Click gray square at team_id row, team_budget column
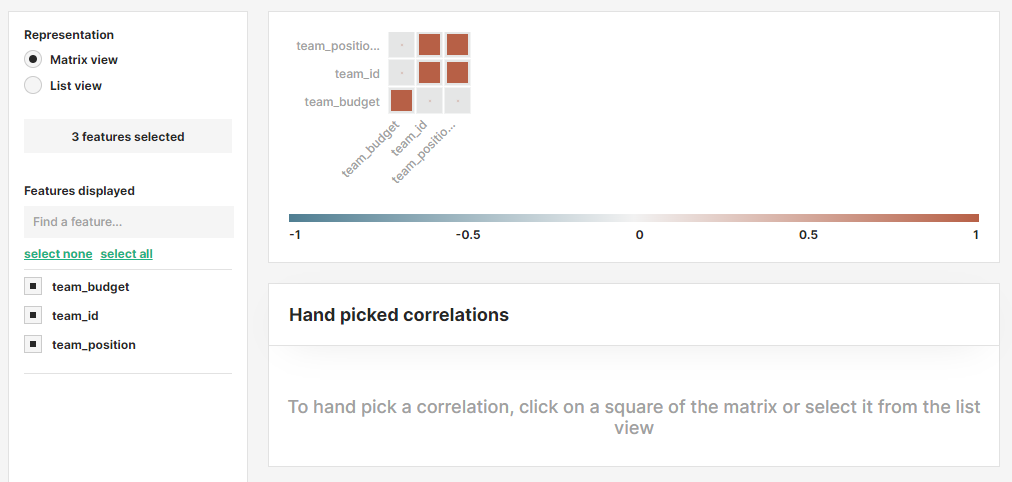Image resolution: width=1012 pixels, height=482 pixels. point(401,73)
